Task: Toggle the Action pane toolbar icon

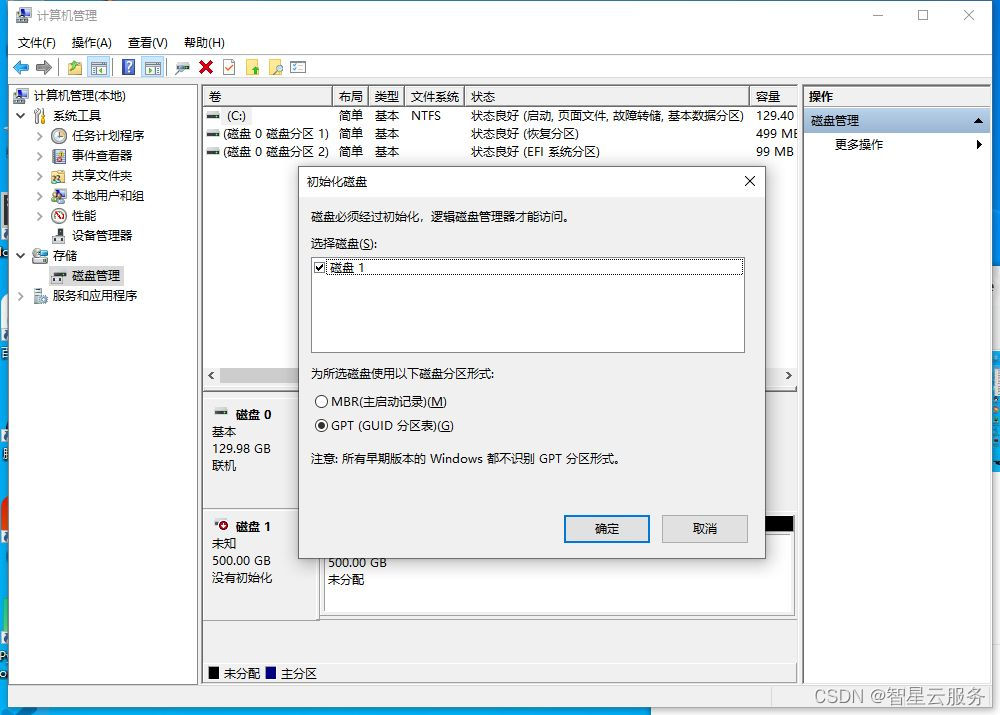Action: point(153,67)
